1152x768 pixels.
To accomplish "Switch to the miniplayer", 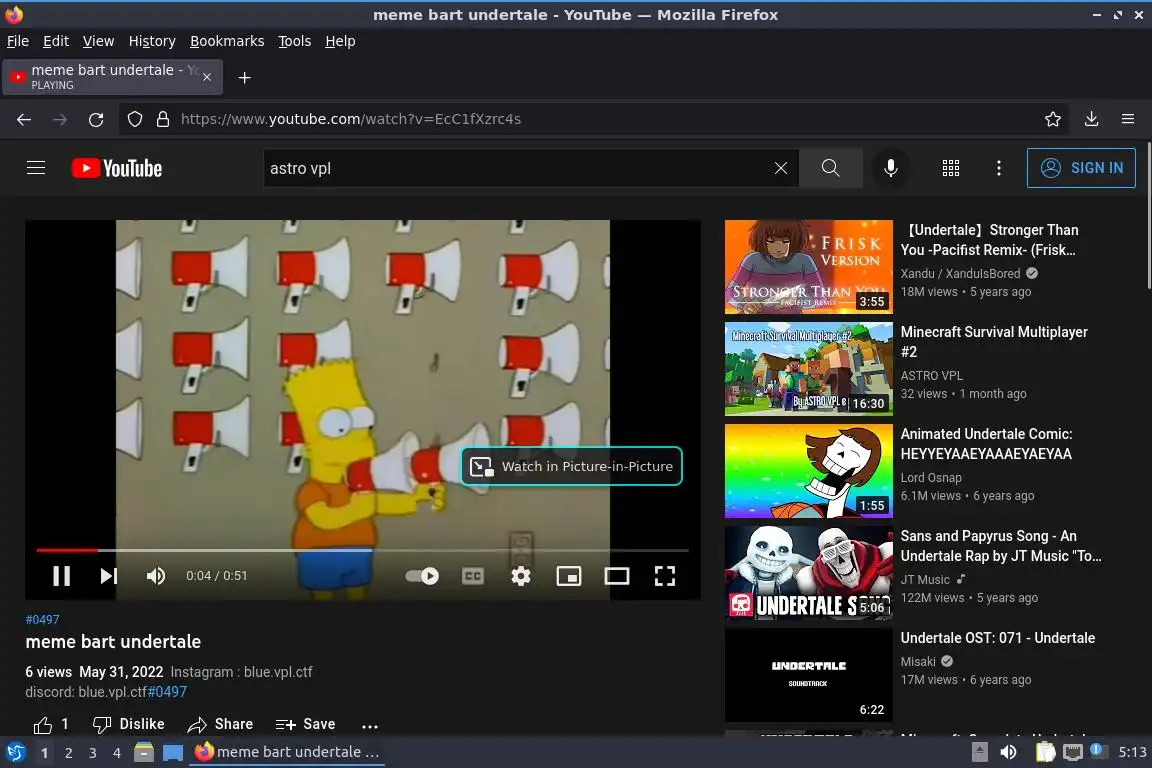I will click(x=569, y=576).
